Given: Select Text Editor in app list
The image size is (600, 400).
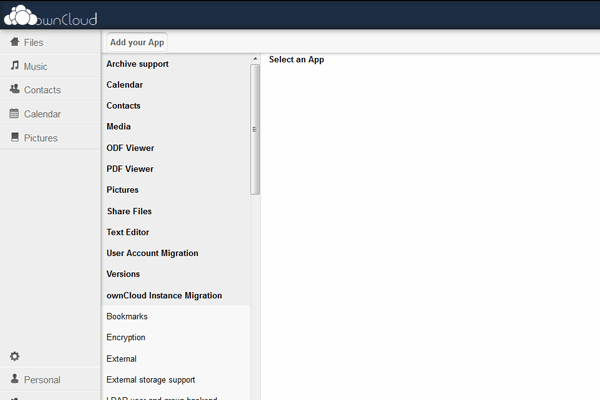Looking at the screenshot, I should [x=128, y=232].
